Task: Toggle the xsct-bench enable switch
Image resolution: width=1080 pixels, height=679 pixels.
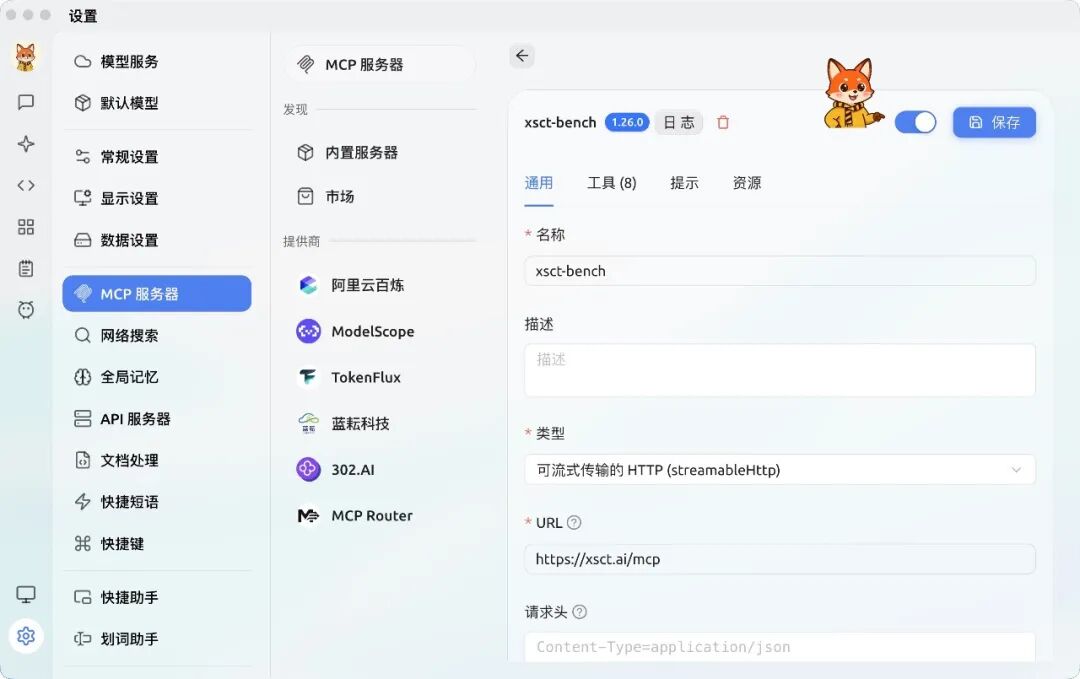Action: pos(916,121)
